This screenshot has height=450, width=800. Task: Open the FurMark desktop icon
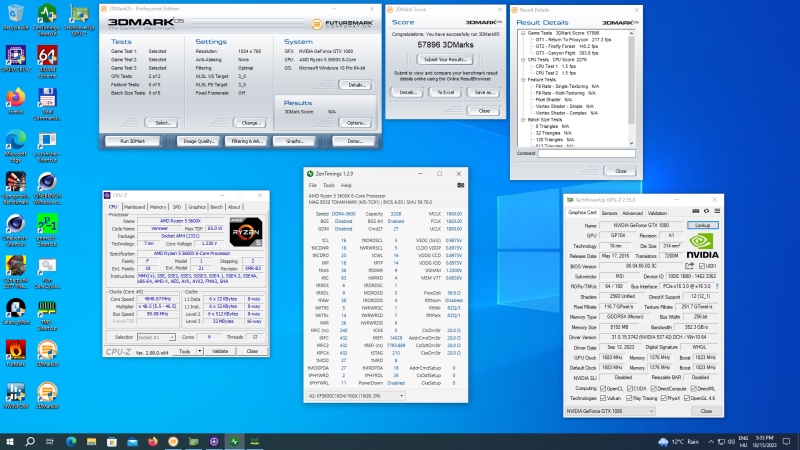16,353
